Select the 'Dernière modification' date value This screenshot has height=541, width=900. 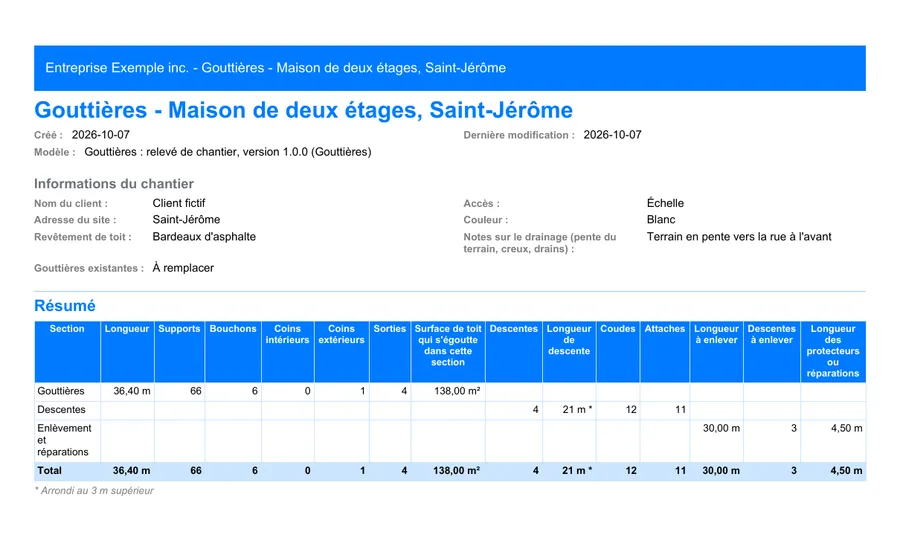612,135
